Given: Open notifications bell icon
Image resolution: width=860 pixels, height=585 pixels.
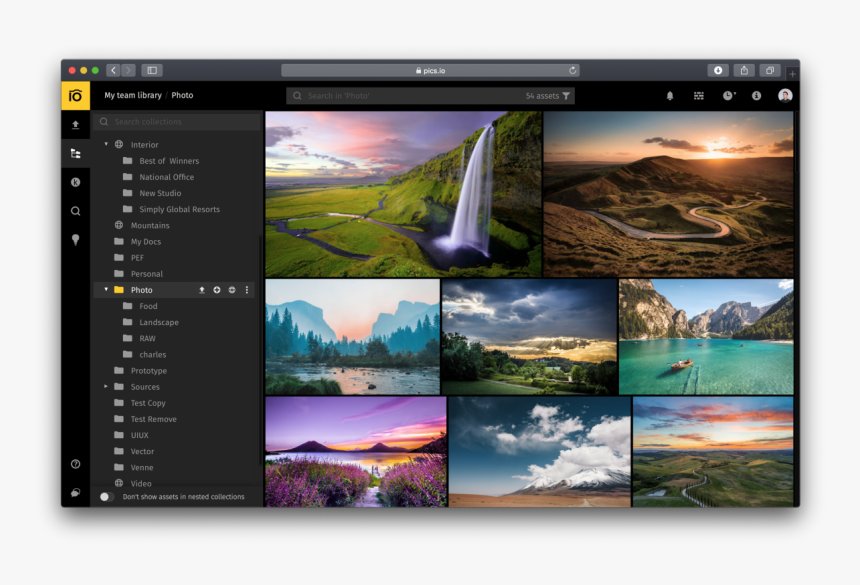Looking at the screenshot, I should (x=670, y=96).
